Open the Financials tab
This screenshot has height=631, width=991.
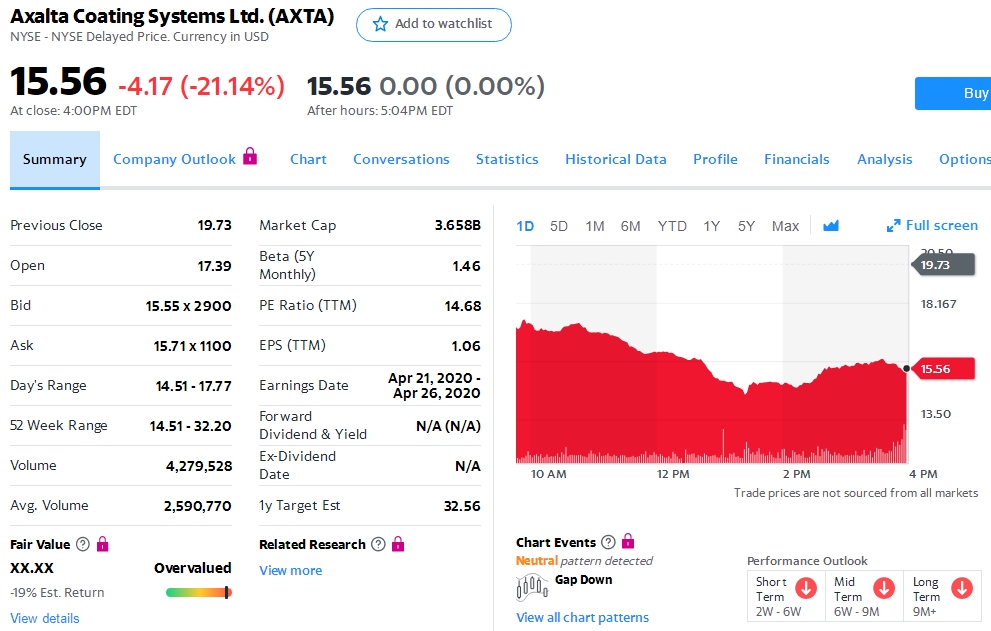[796, 159]
